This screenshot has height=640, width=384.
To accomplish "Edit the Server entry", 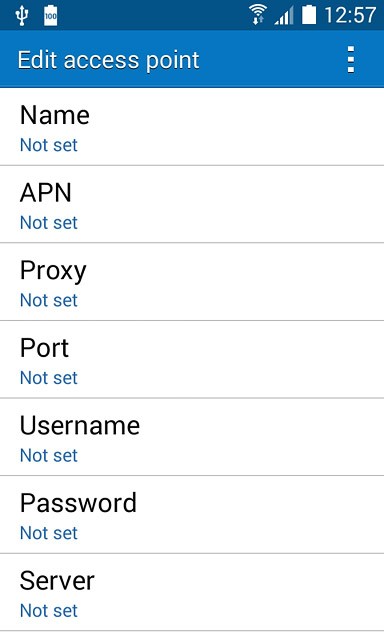I will (192, 593).
